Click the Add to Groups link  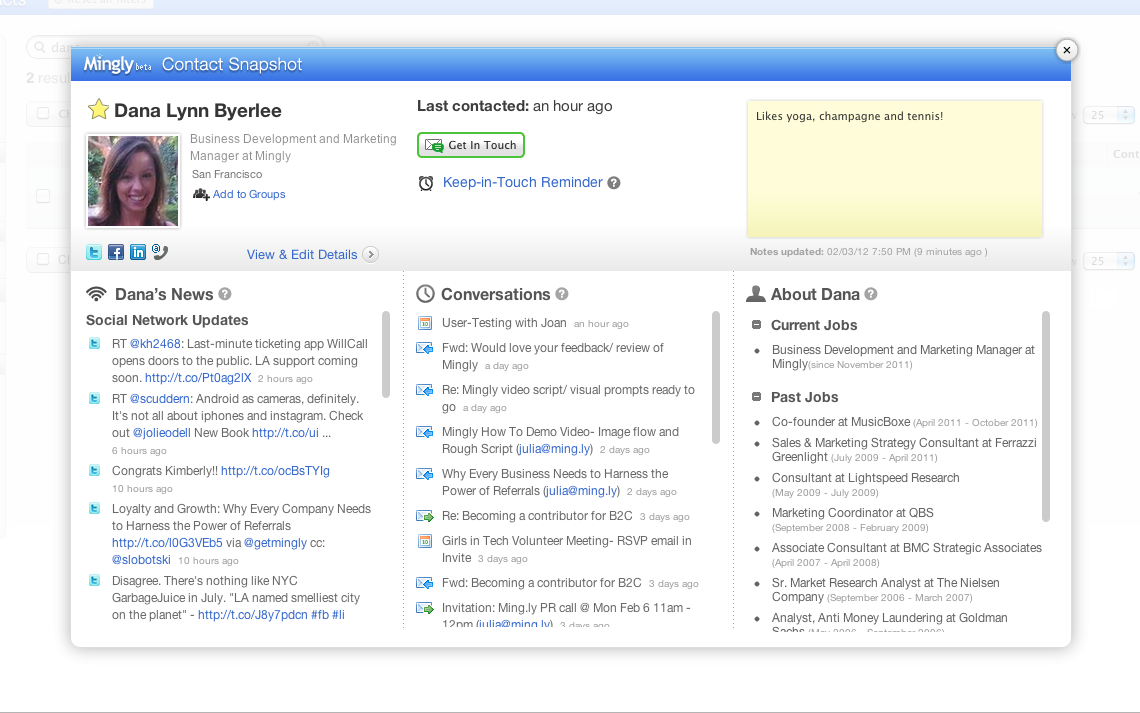pos(249,194)
